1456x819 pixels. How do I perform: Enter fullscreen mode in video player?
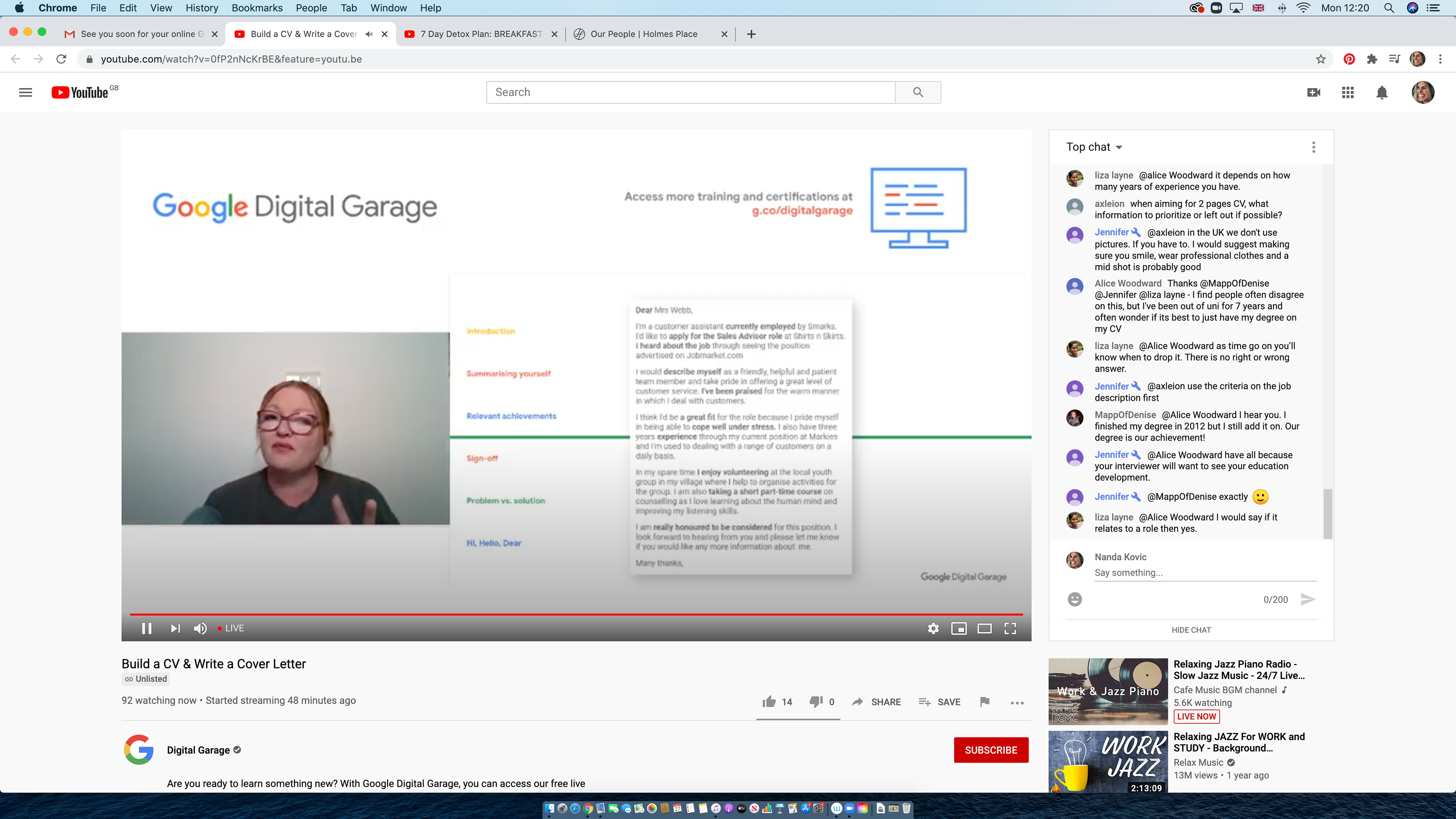tap(1010, 628)
